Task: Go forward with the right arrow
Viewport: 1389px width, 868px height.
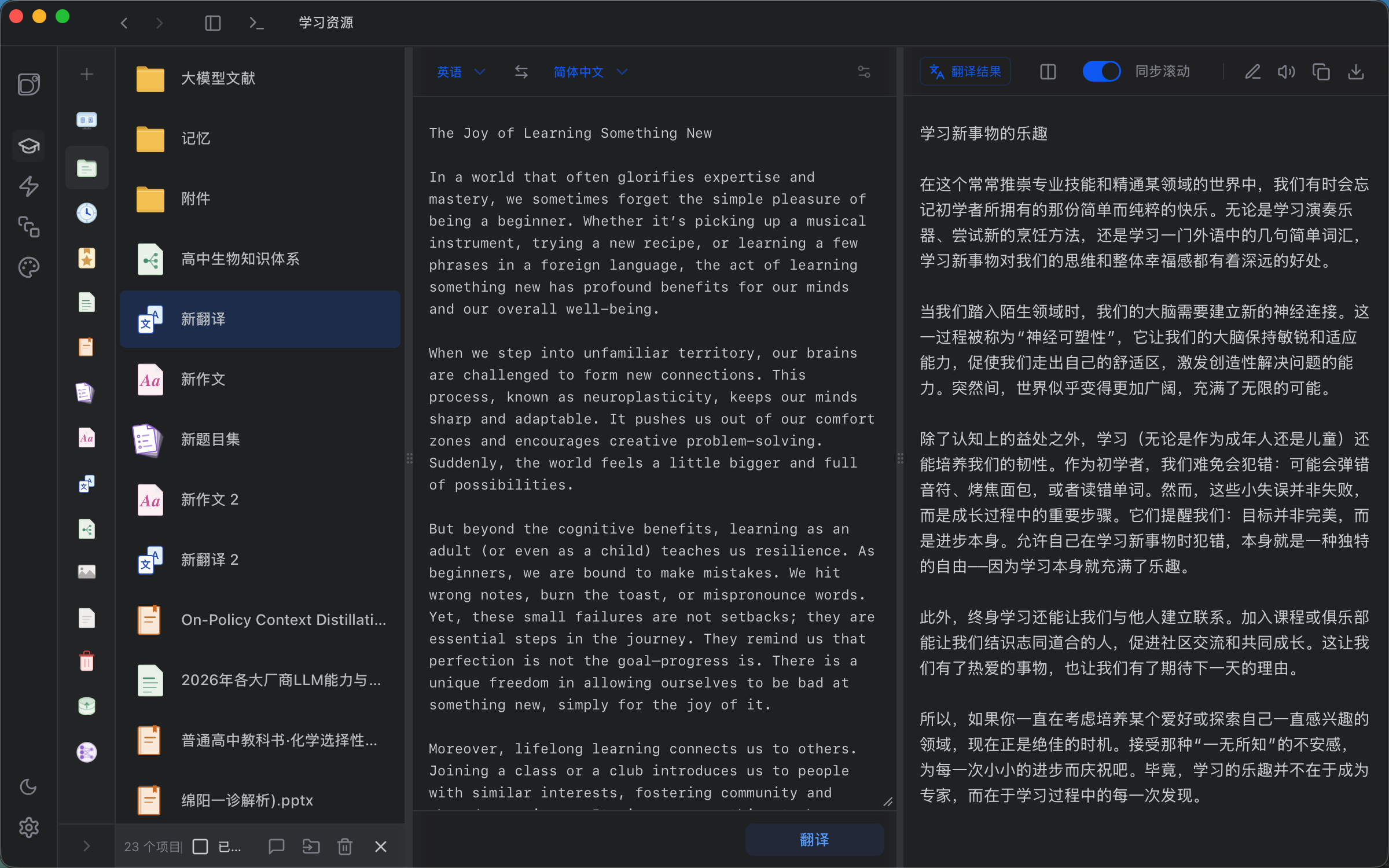Action: [159, 23]
